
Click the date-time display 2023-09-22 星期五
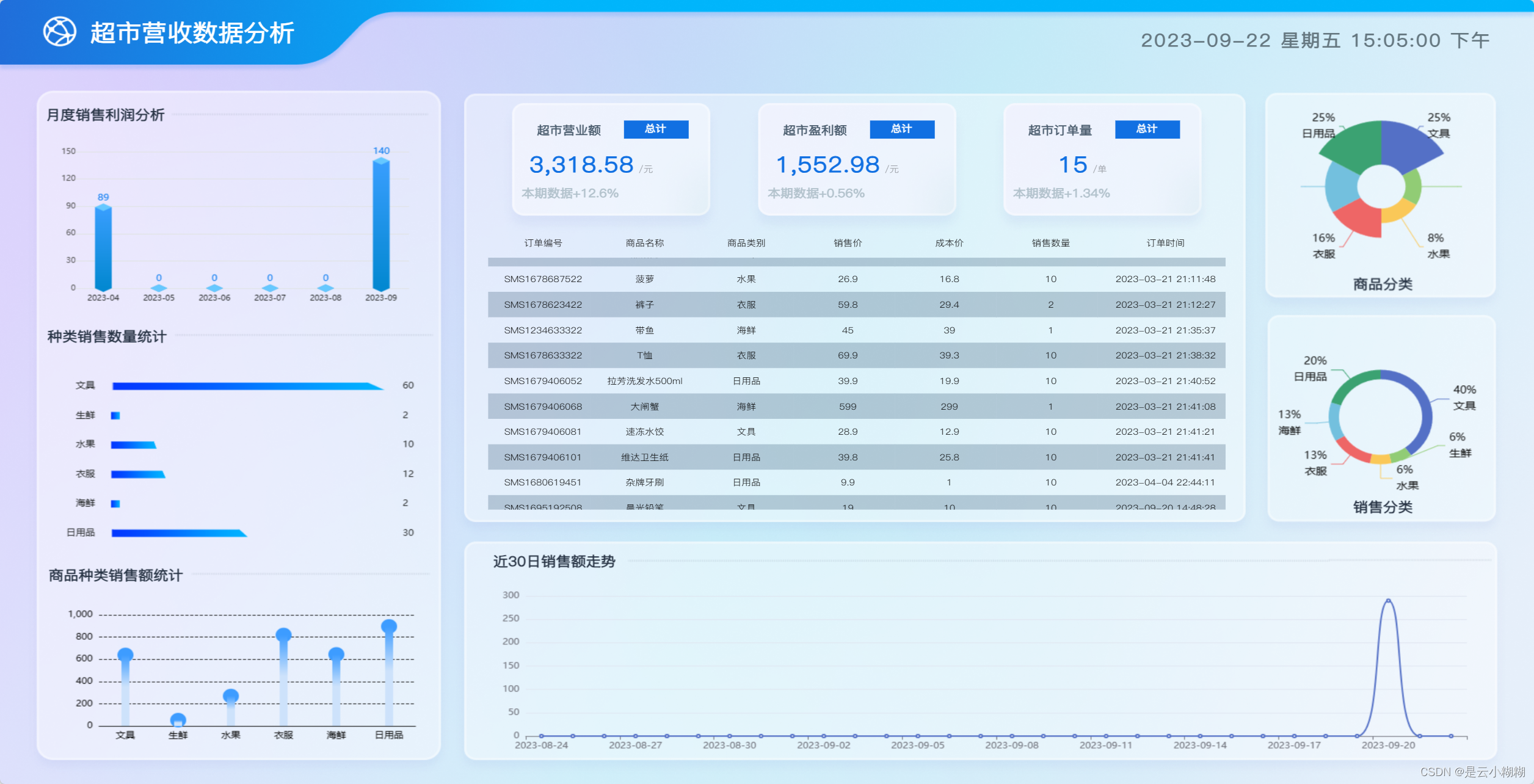[x=1315, y=40]
